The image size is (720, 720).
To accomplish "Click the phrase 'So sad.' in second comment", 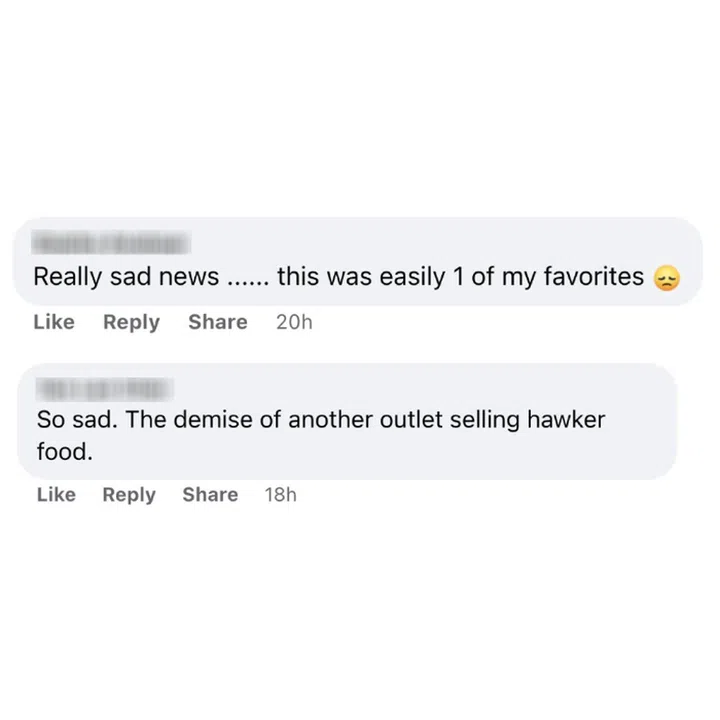I will pyautogui.click(x=78, y=420).
